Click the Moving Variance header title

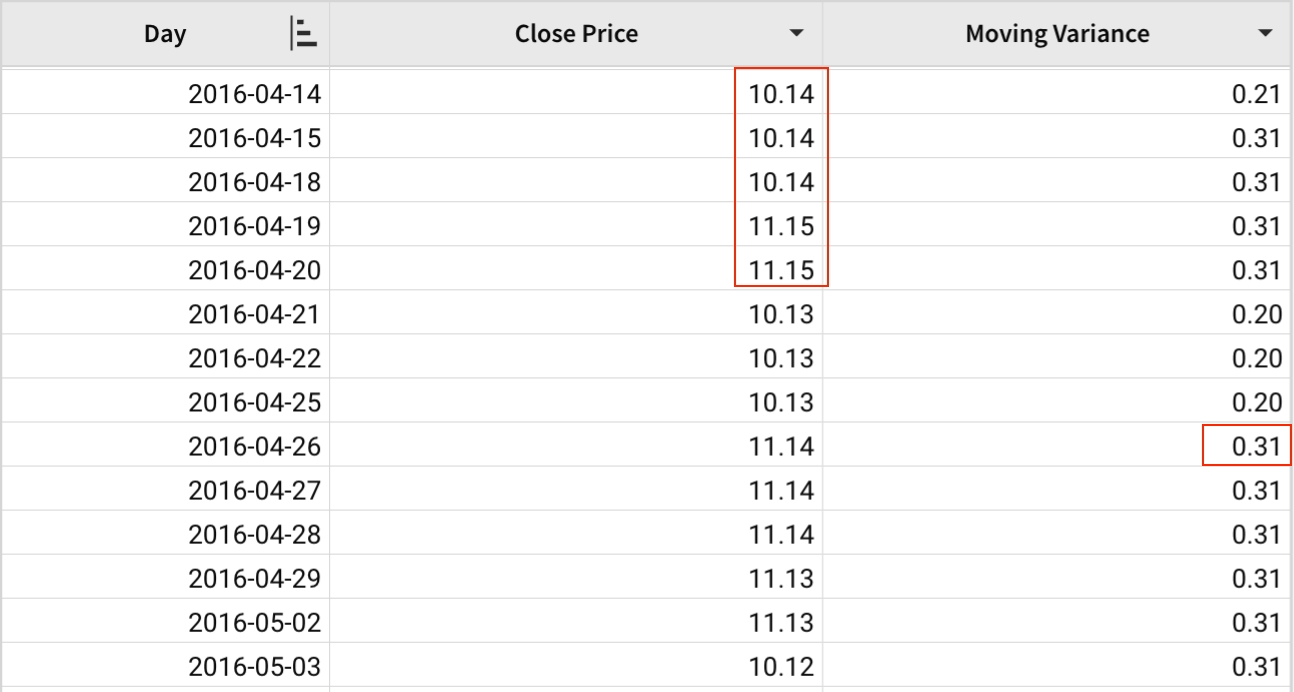(1057, 34)
